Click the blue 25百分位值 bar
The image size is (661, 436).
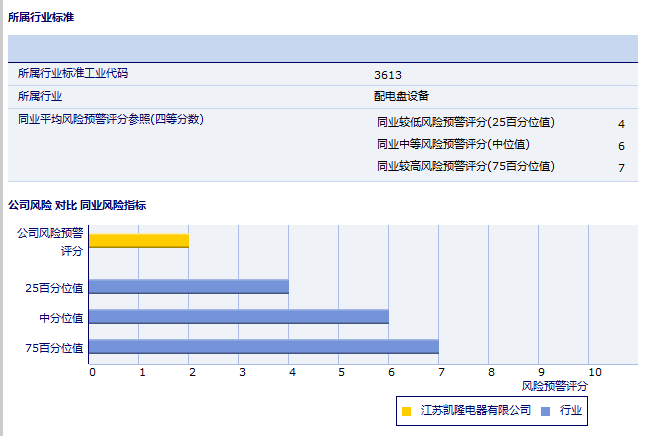pyautogui.click(x=189, y=287)
